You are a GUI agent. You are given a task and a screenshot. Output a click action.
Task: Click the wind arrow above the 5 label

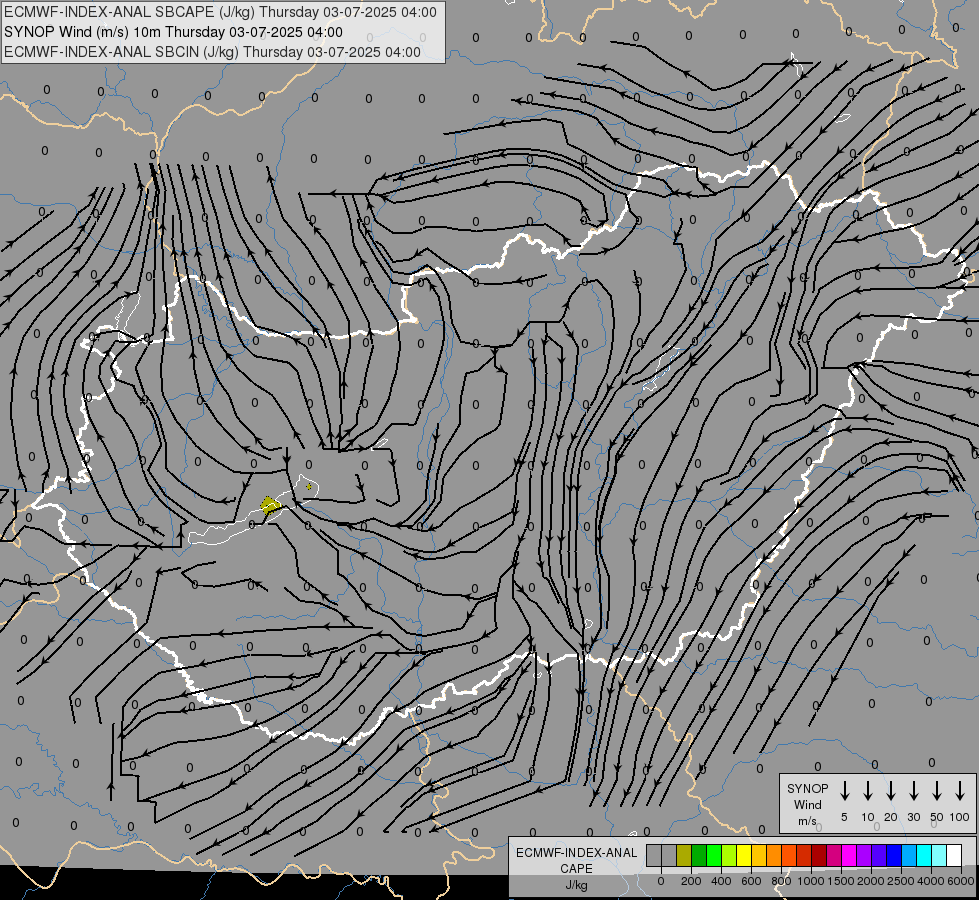(844, 791)
